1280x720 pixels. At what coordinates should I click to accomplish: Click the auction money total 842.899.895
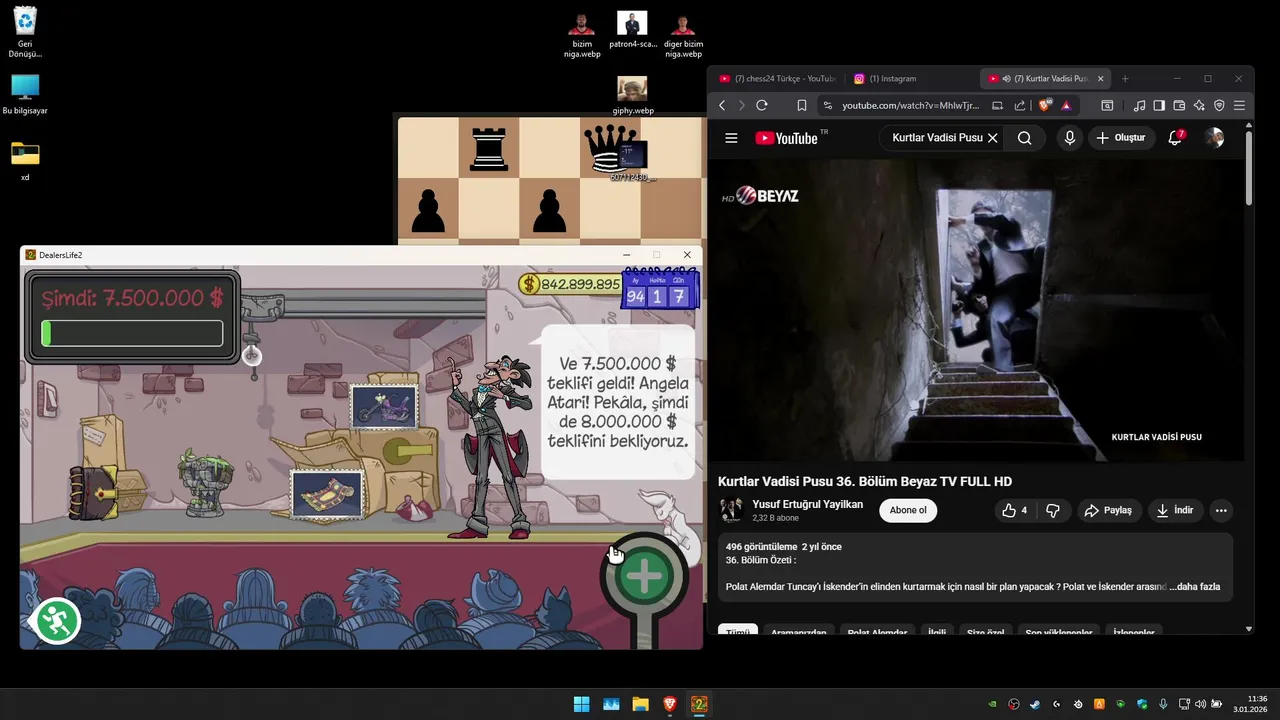point(570,284)
